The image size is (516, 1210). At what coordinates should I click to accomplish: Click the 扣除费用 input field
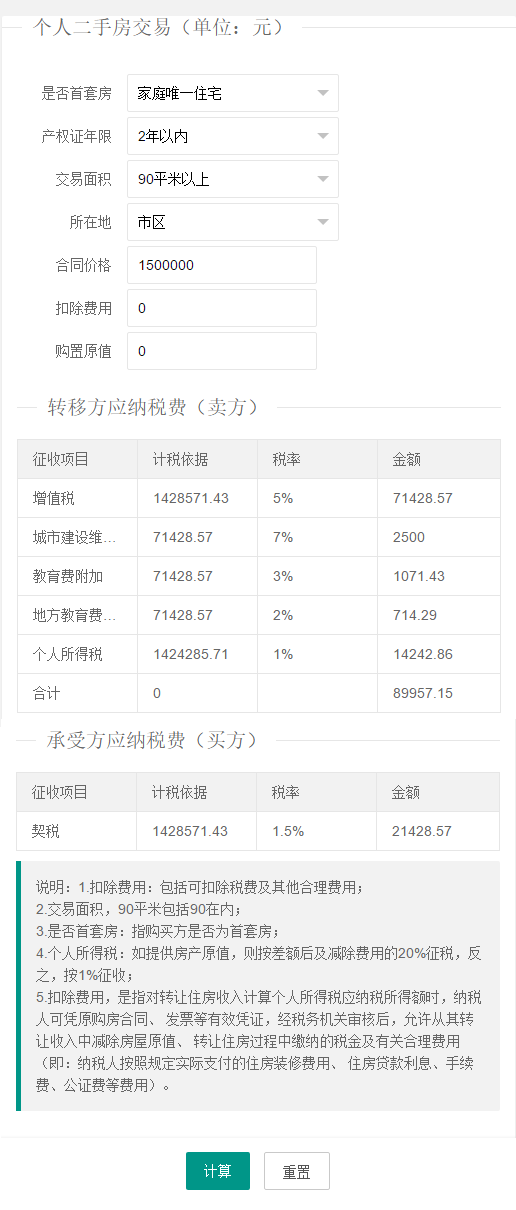click(x=222, y=308)
